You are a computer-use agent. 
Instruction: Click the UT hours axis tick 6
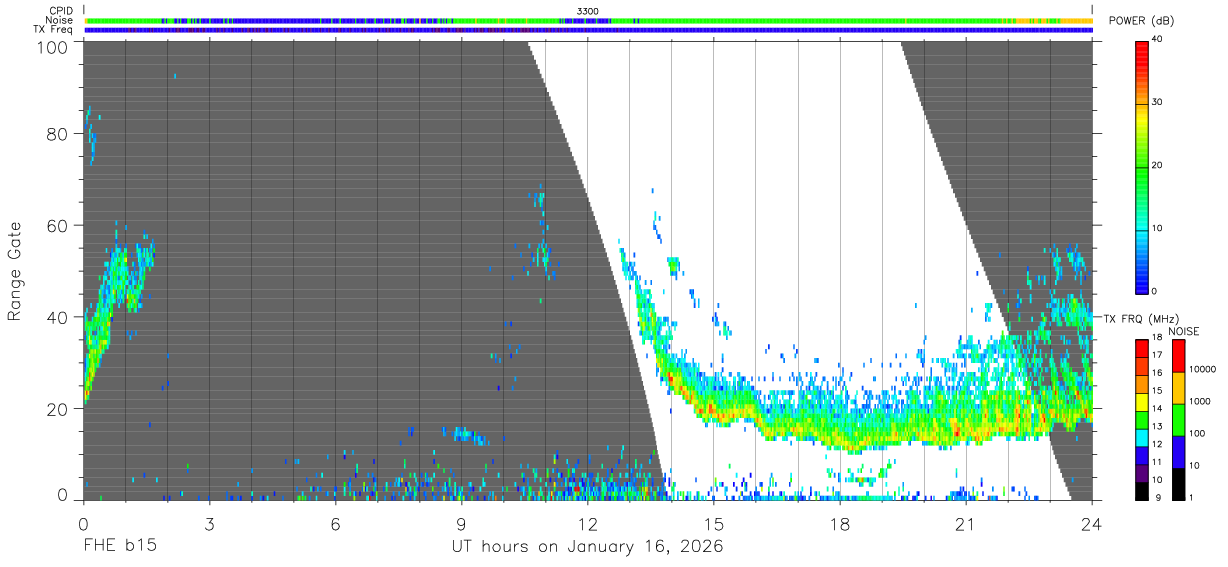point(336,524)
